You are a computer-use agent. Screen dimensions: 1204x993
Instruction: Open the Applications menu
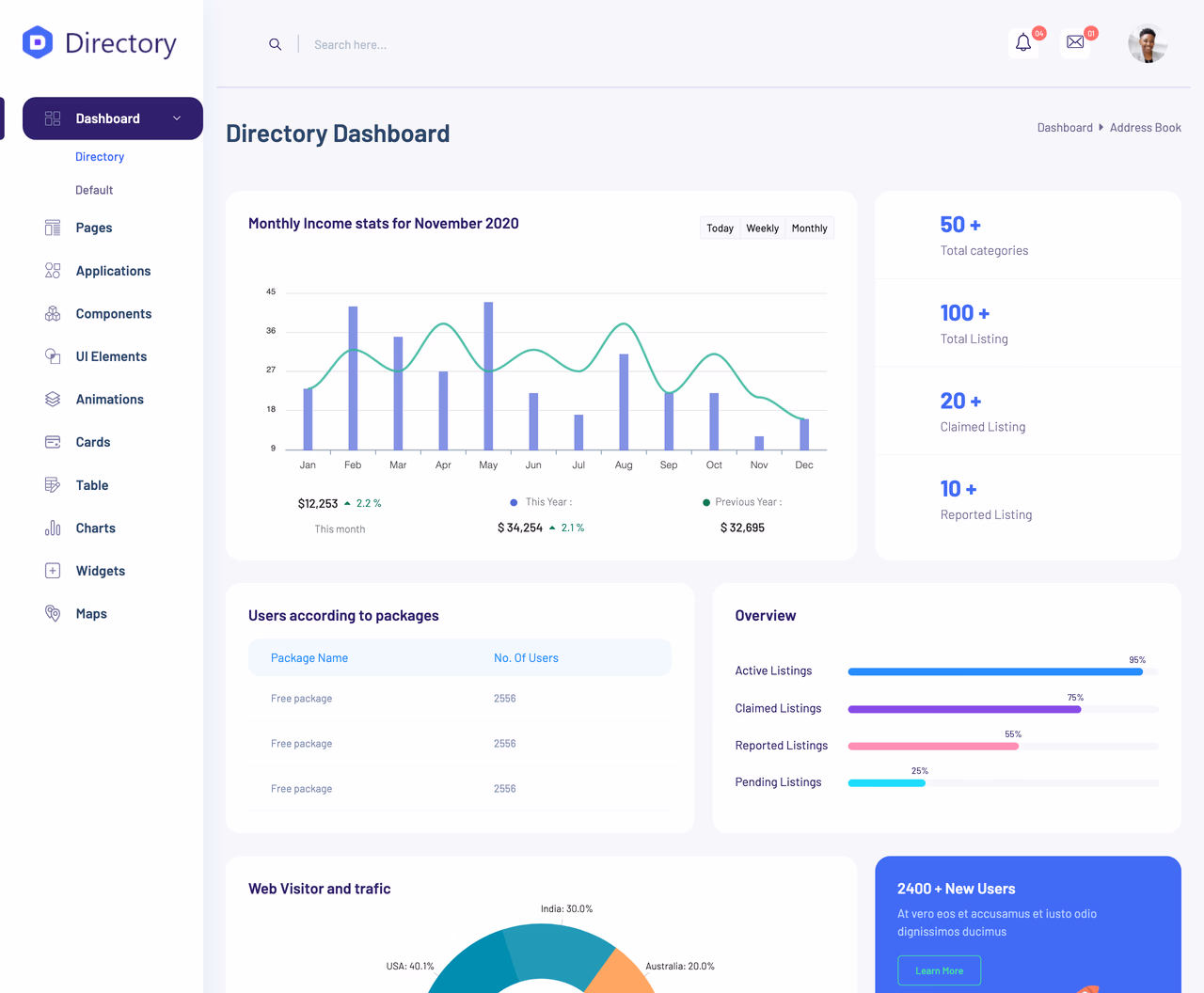(x=113, y=271)
